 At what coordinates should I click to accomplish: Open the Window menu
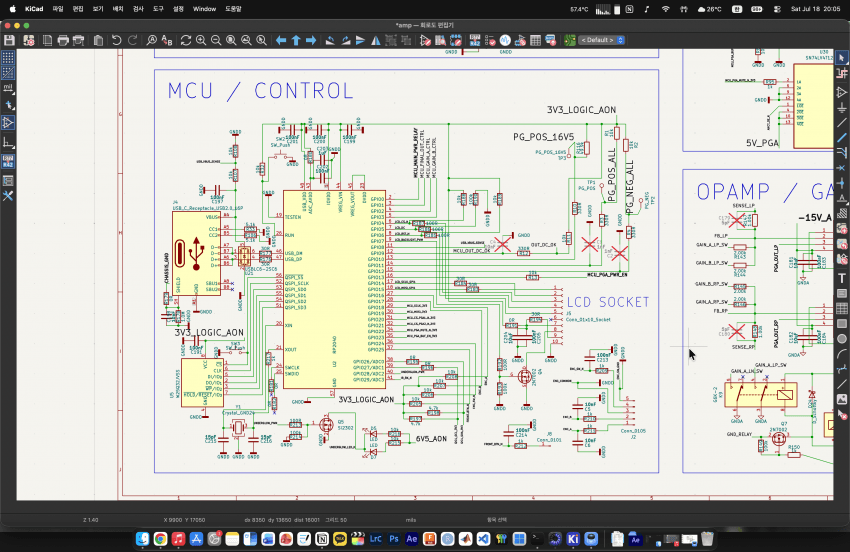pyautogui.click(x=204, y=9)
